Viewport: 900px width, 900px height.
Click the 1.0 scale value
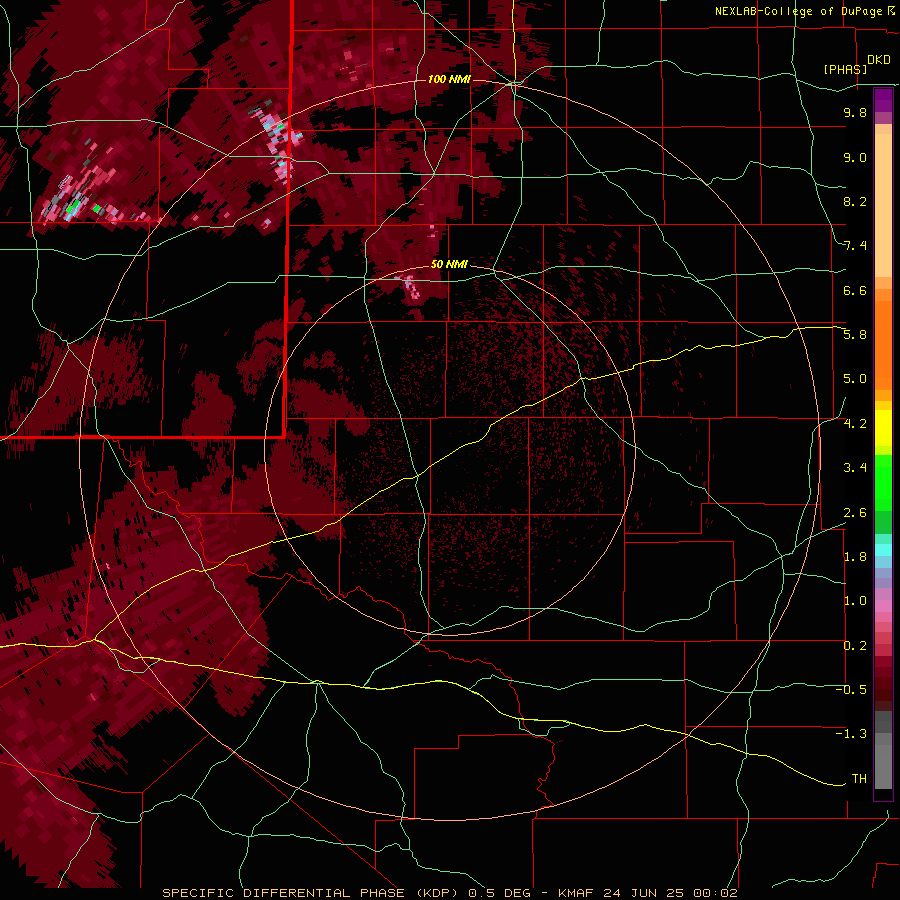click(x=855, y=601)
